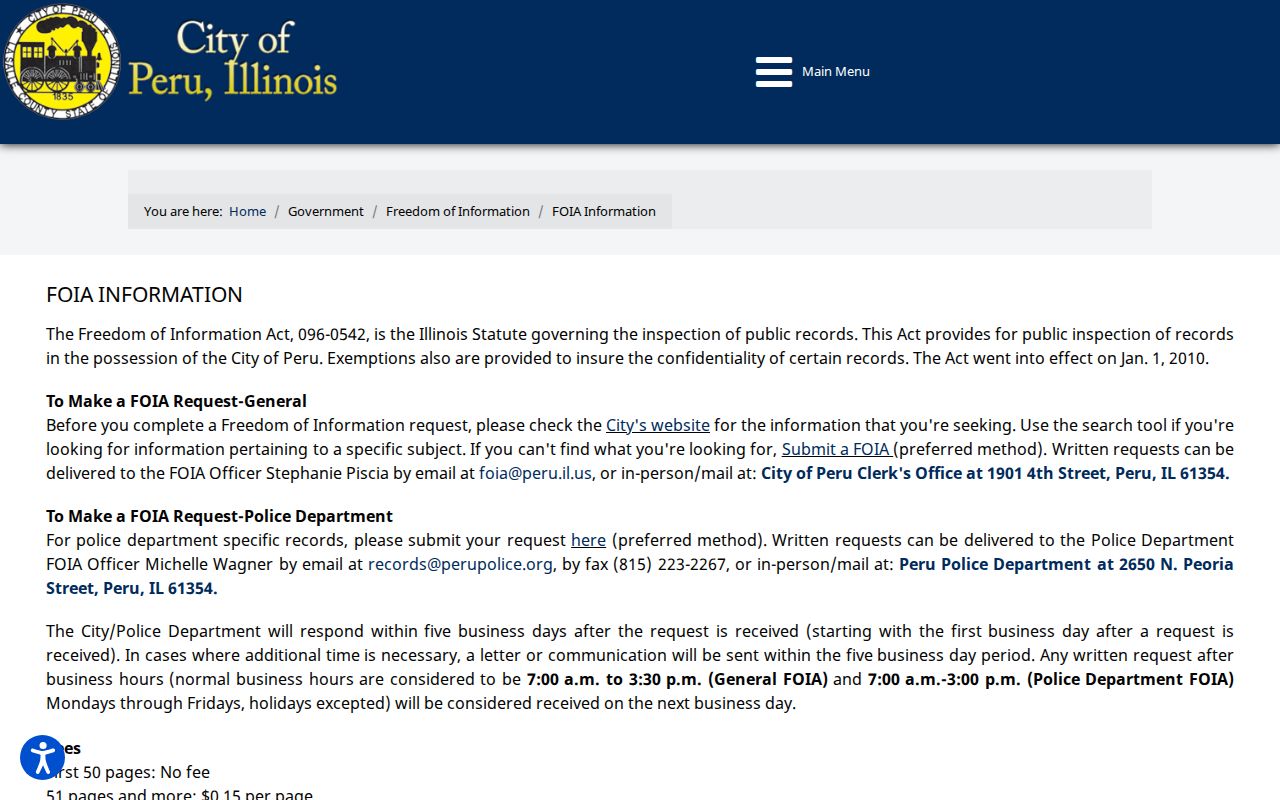
Task: Select the 'FOIA Information' breadcrumb entry
Action: pos(604,211)
